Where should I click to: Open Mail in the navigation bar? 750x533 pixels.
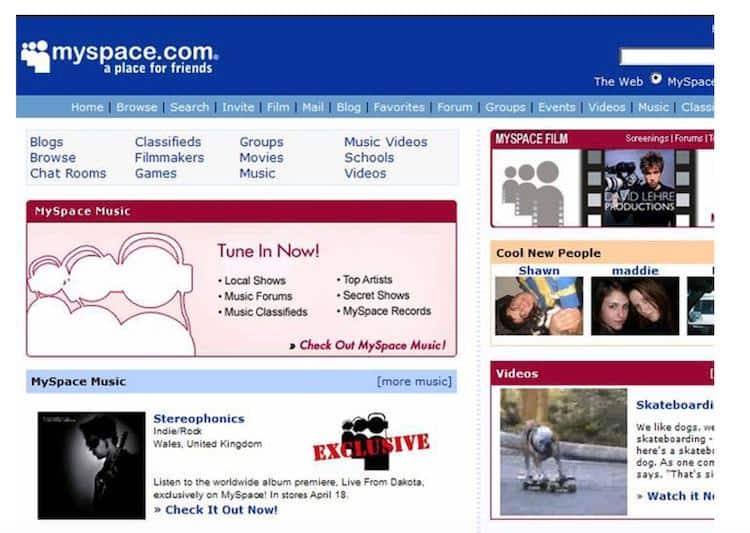coord(313,107)
